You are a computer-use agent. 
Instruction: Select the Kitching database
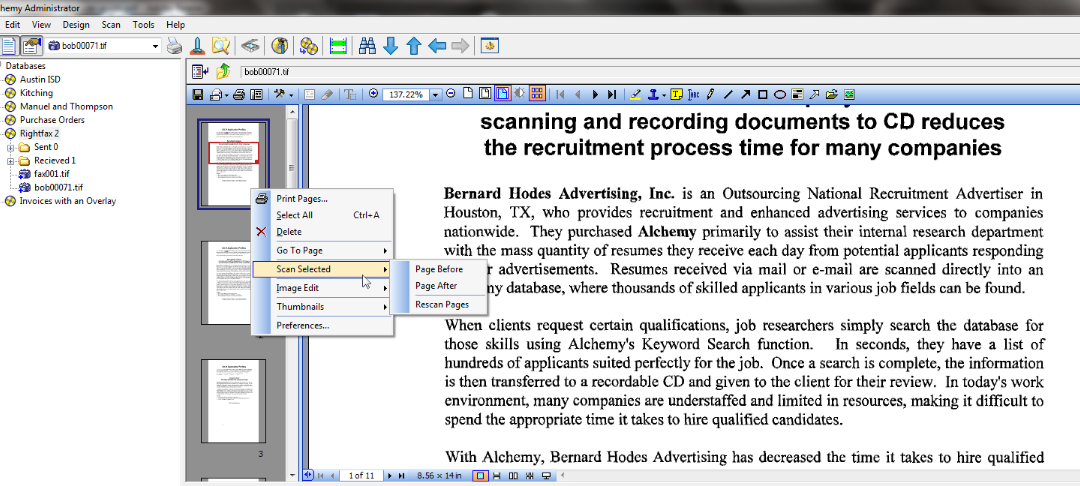pyautogui.click(x=36, y=93)
